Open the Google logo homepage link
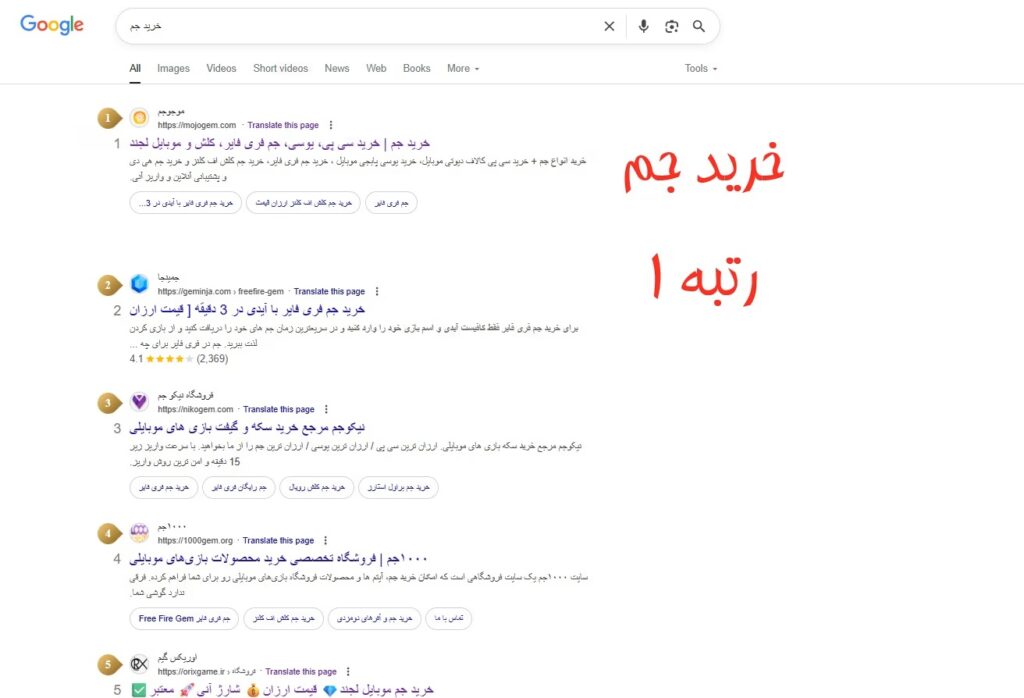This screenshot has height=698, width=1024. tap(52, 24)
